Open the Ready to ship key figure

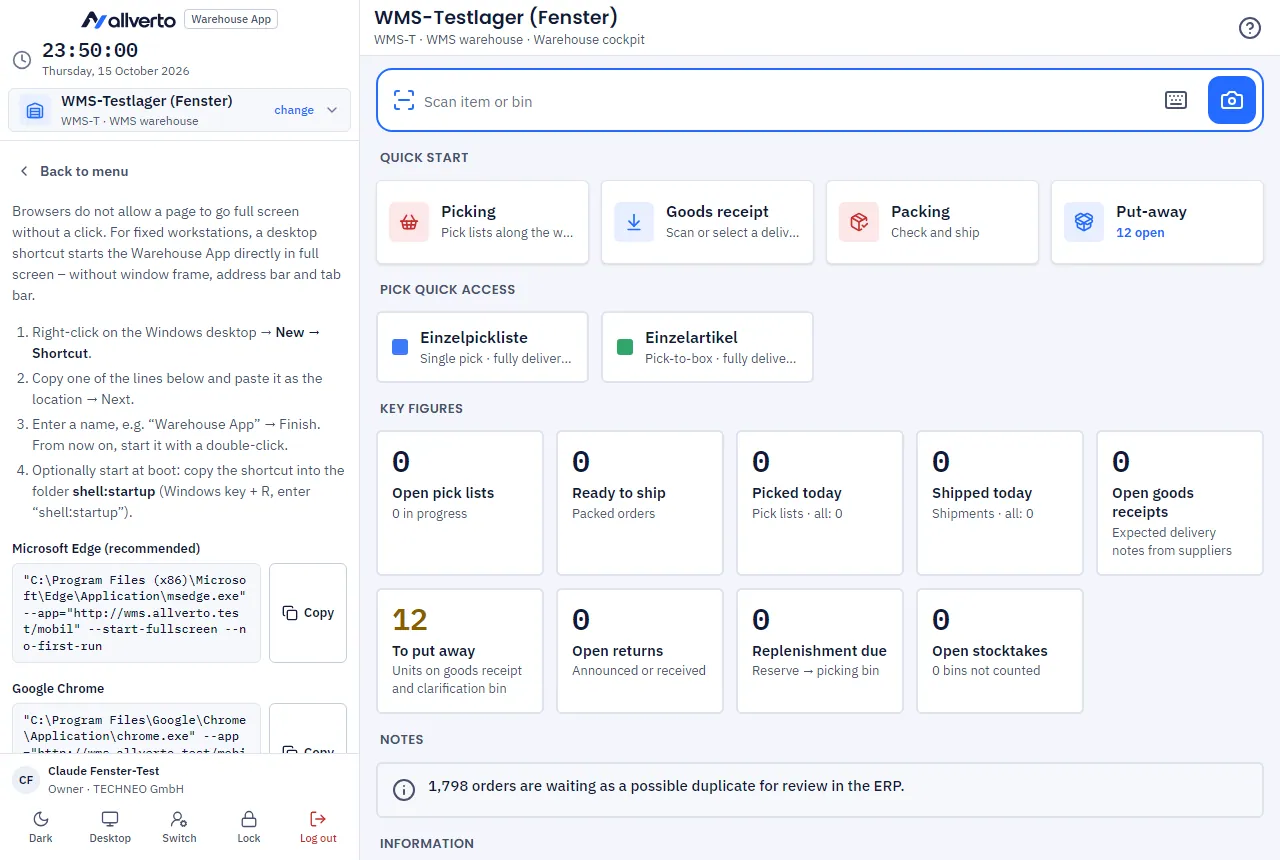tap(640, 503)
